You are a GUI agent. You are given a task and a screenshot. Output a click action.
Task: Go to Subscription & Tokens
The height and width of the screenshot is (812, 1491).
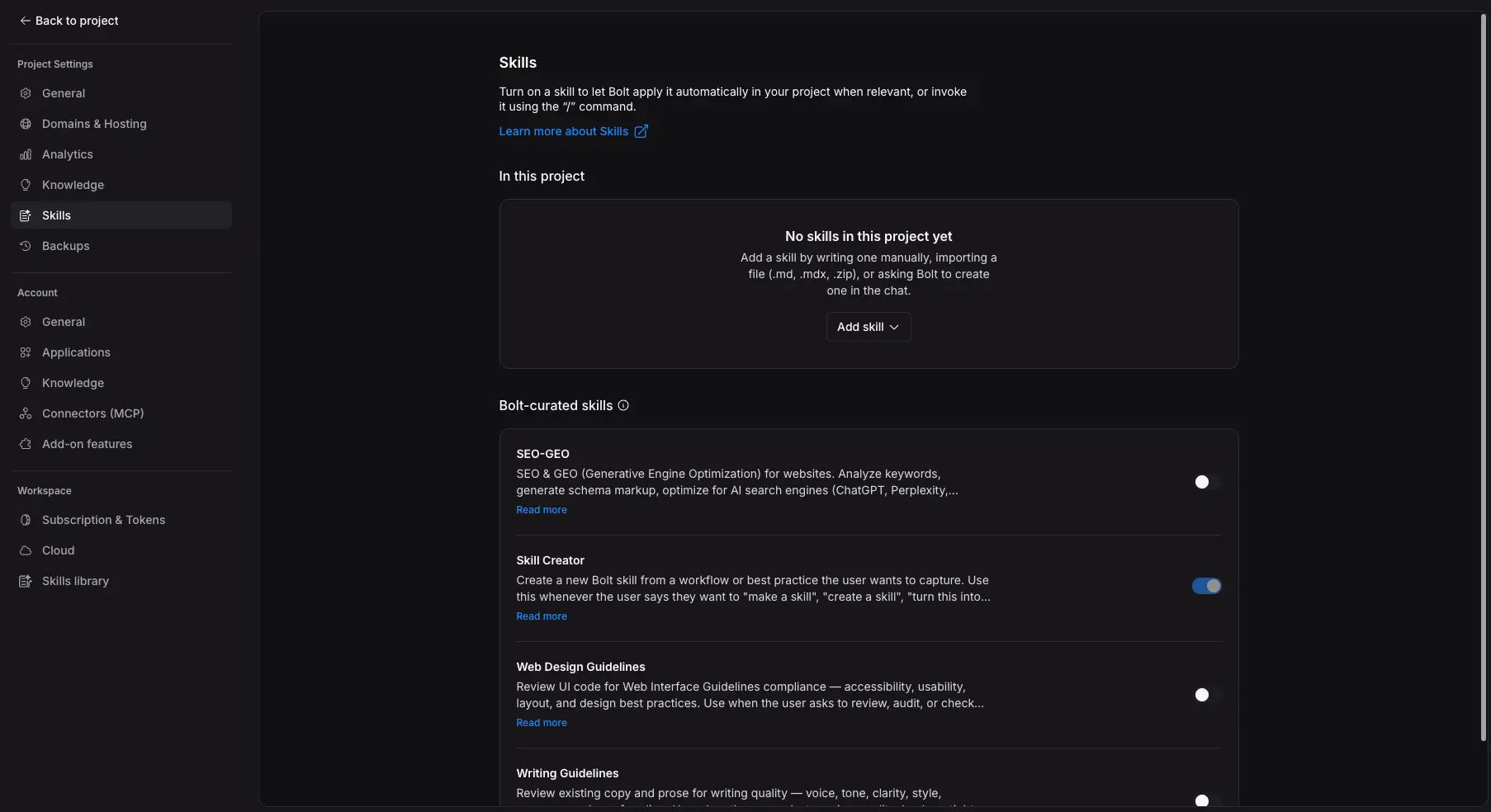coord(121,520)
